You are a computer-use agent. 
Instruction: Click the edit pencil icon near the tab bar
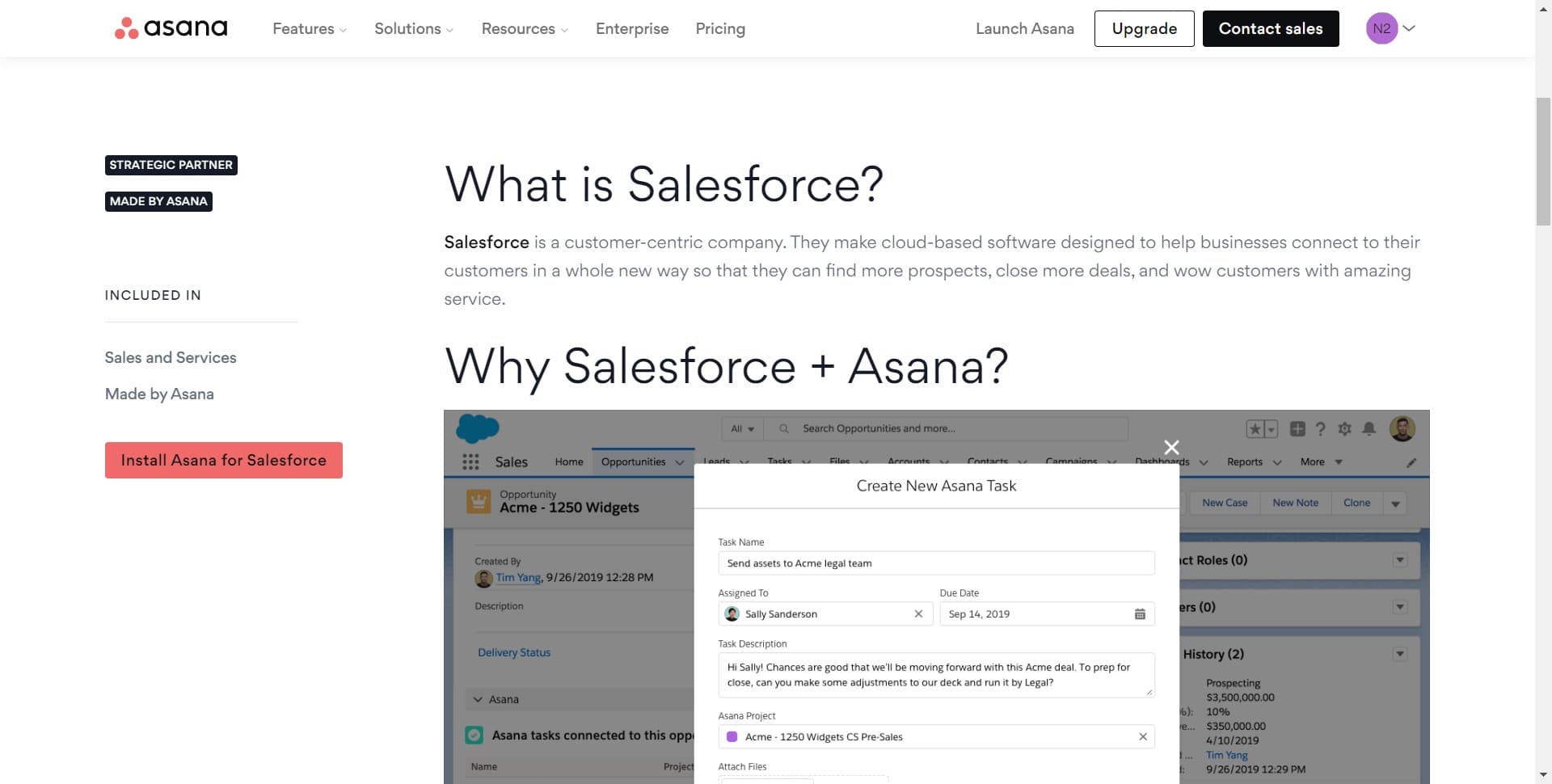pyautogui.click(x=1411, y=462)
